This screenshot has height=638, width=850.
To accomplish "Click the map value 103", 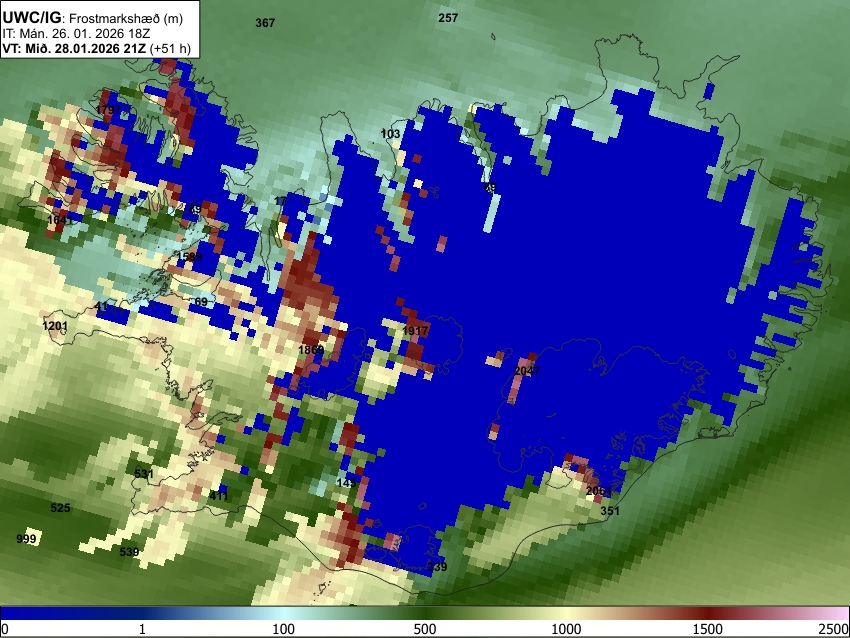I will [x=390, y=133].
